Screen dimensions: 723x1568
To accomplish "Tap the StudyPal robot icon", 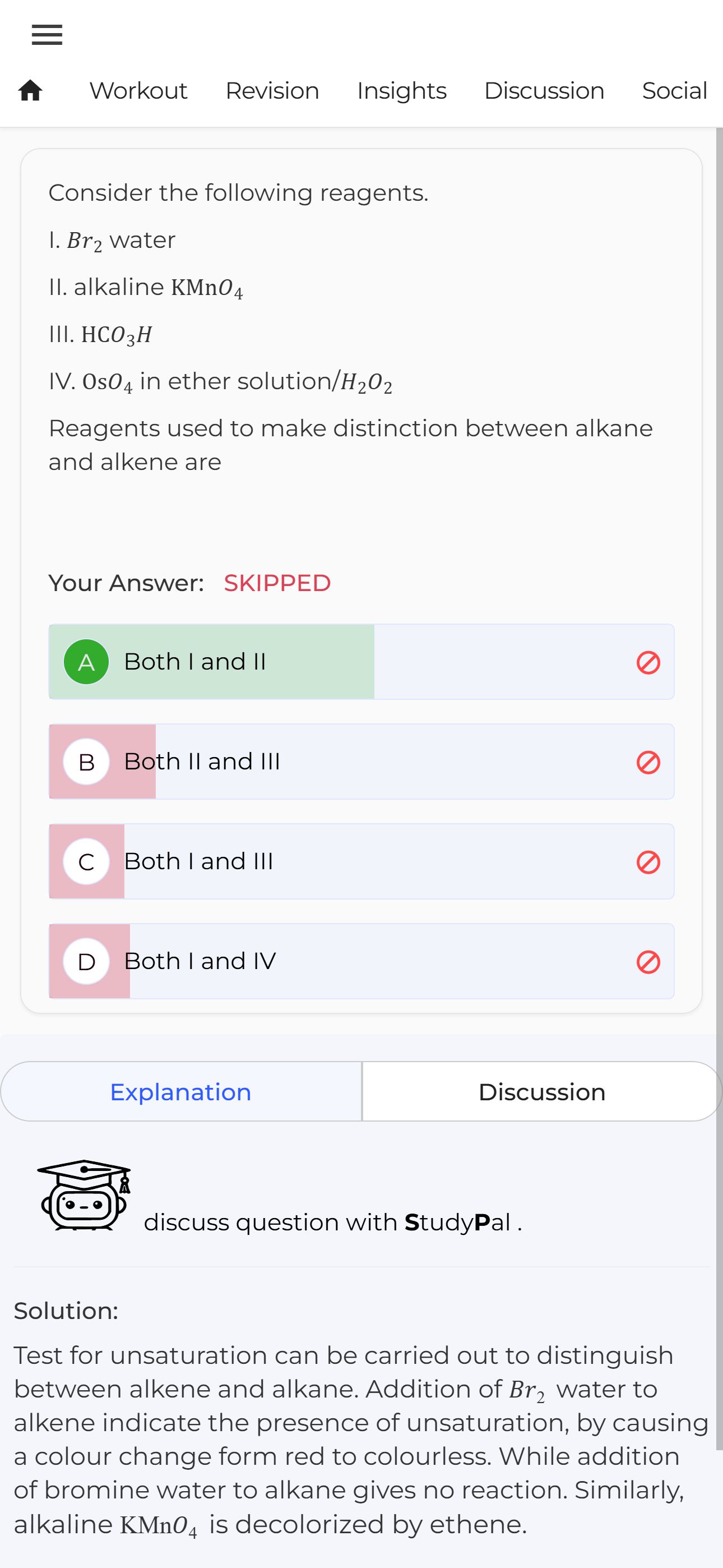I will [84, 1195].
